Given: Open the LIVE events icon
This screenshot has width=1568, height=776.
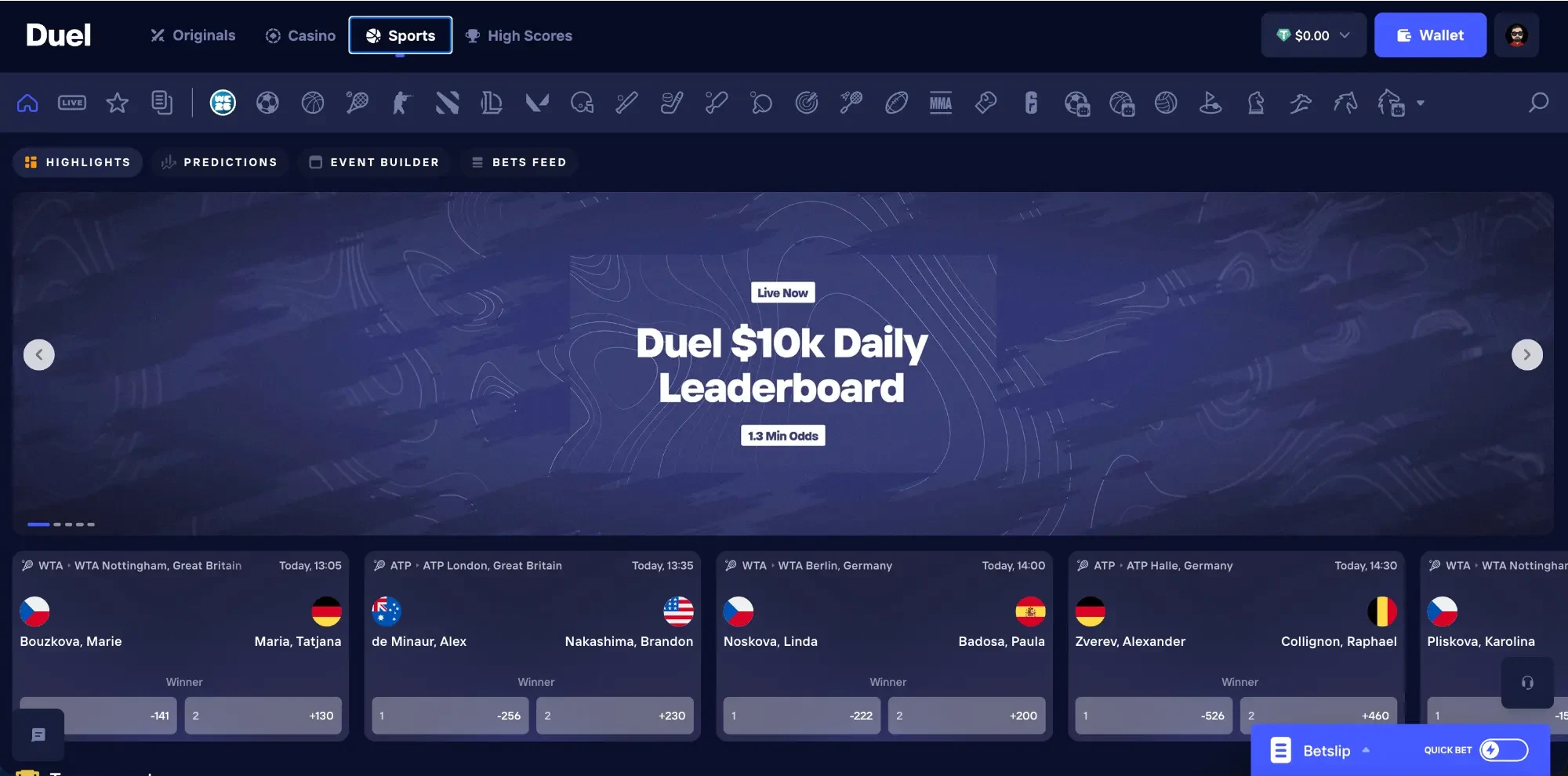Looking at the screenshot, I should (72, 103).
